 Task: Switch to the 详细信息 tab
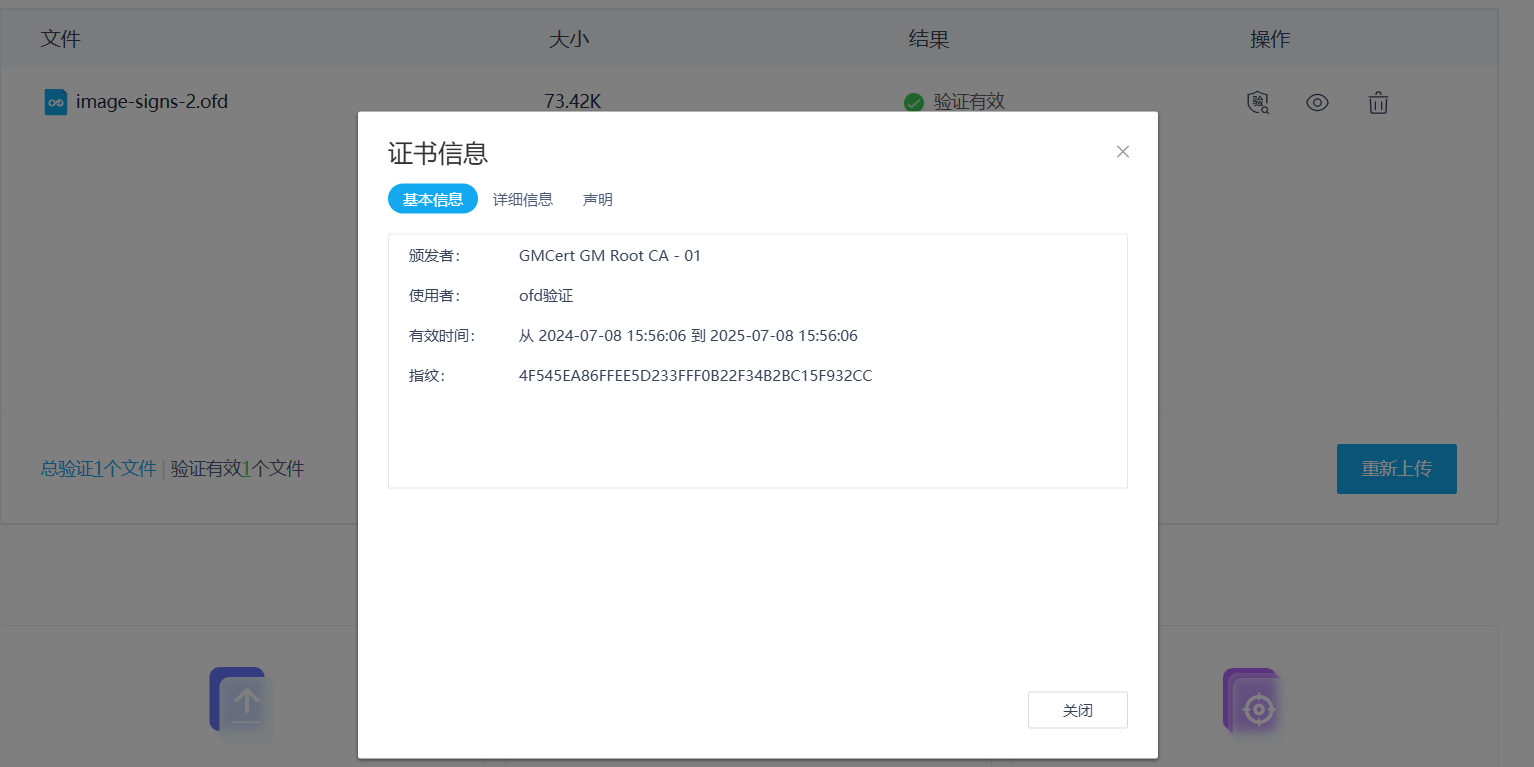[x=522, y=199]
